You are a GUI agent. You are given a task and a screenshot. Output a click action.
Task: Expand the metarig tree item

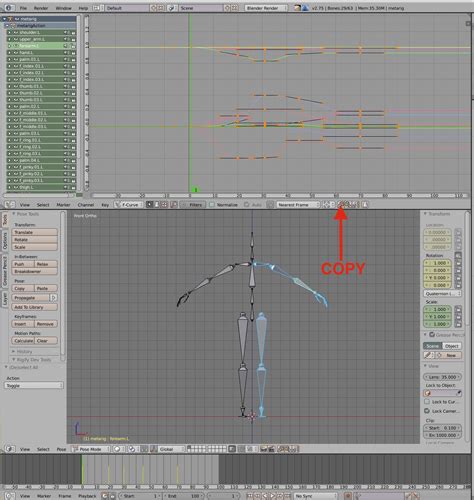click(4, 19)
